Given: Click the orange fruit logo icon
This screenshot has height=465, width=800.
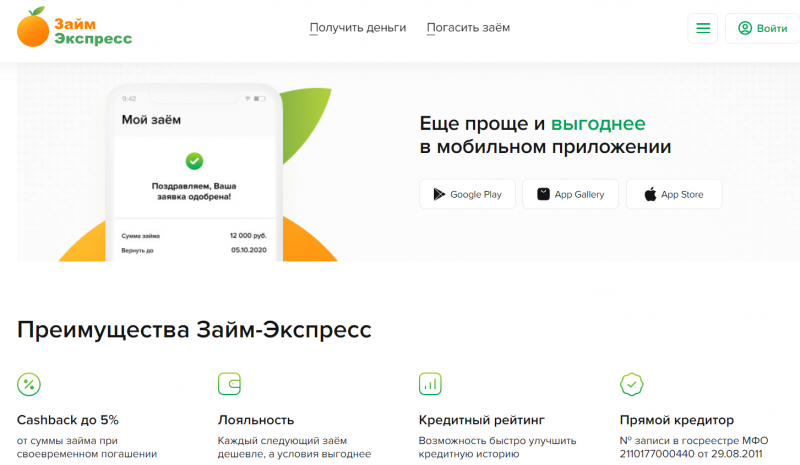Looking at the screenshot, I should (x=33, y=27).
